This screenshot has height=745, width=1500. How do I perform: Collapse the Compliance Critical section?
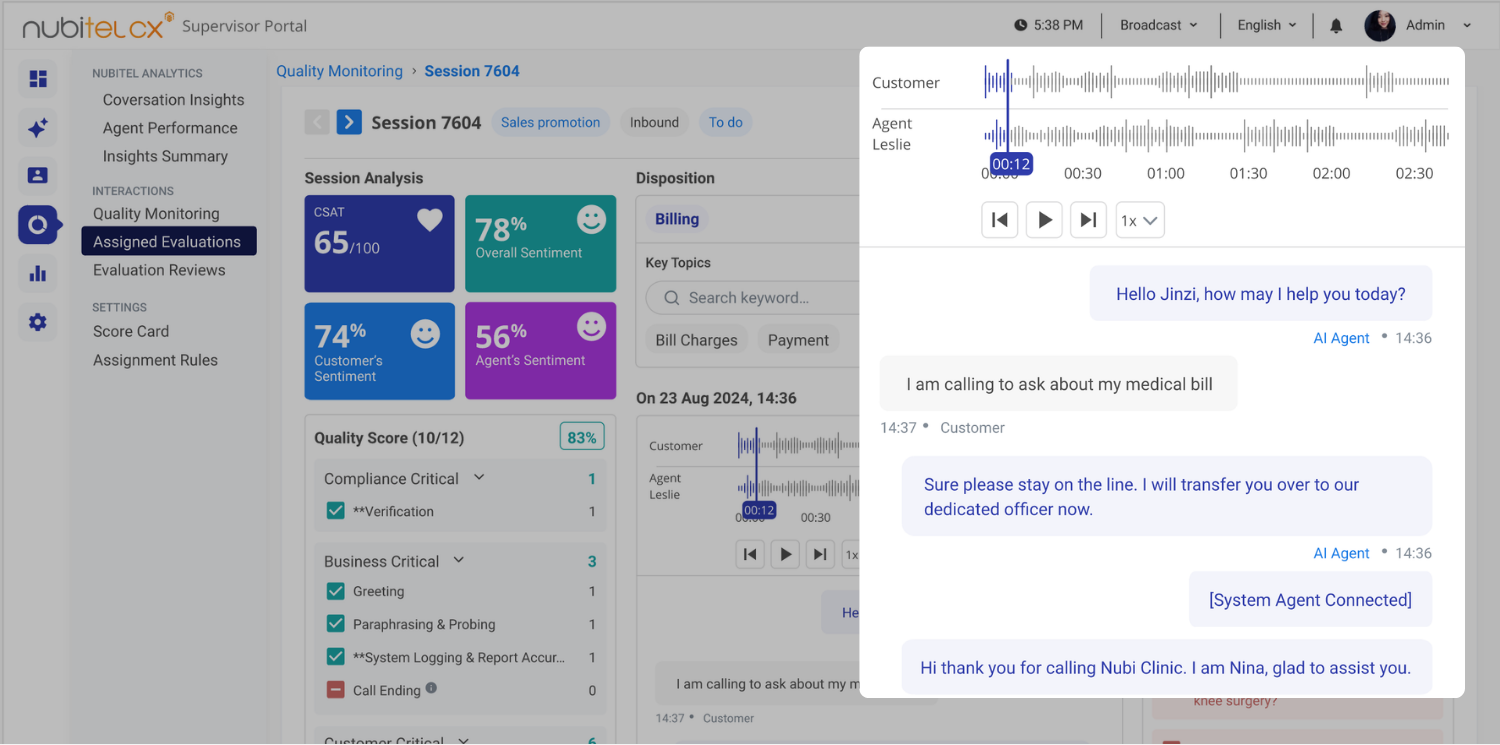479,478
